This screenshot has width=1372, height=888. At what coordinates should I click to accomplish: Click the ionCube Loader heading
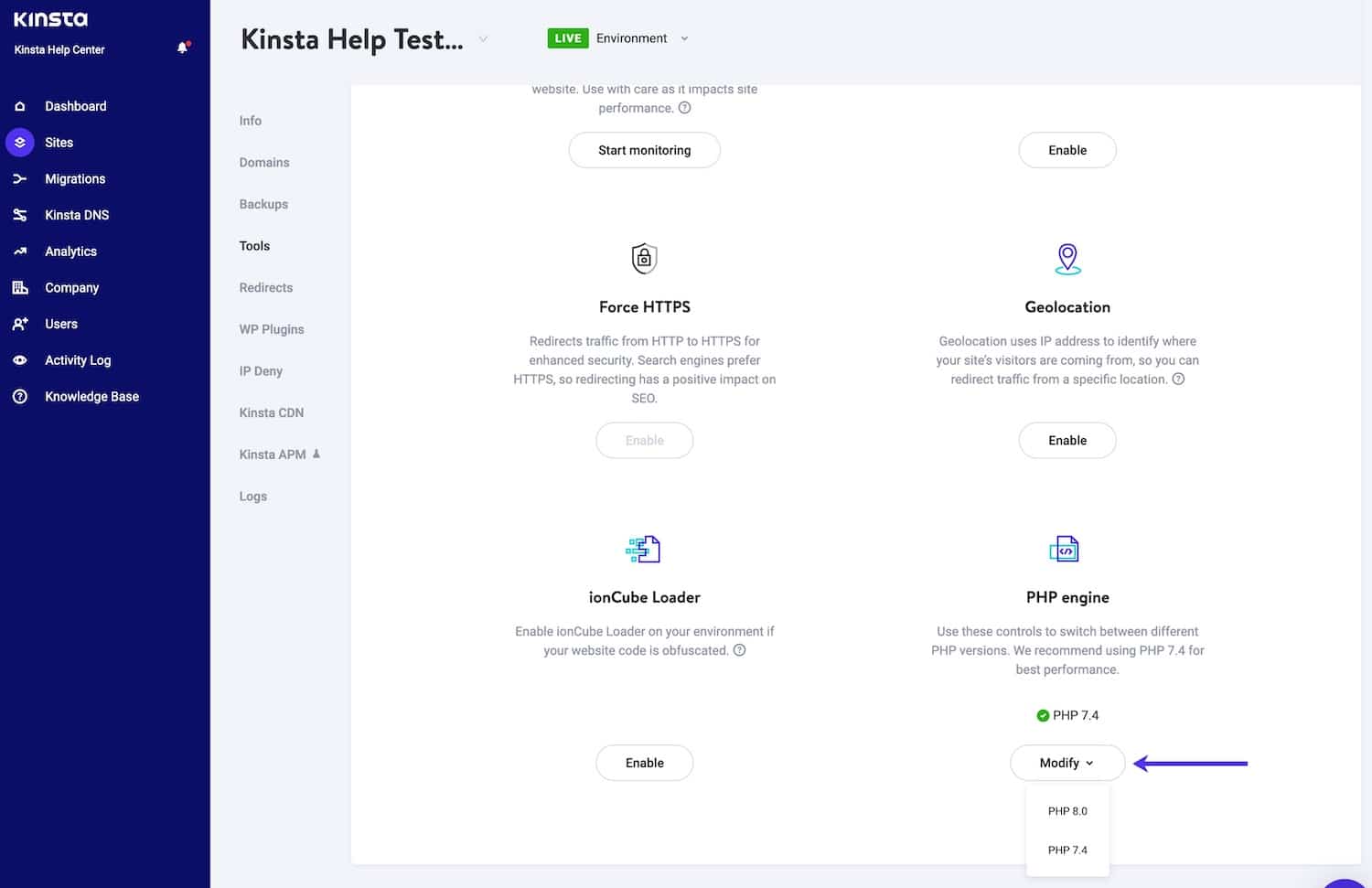[645, 597]
